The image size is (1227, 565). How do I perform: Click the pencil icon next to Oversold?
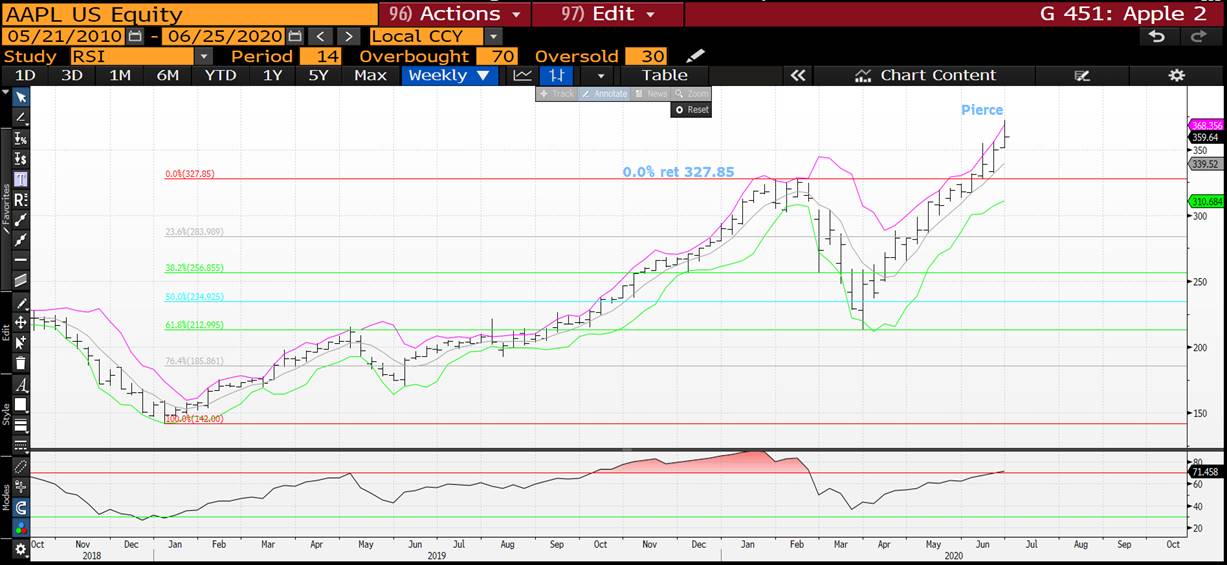pos(696,56)
